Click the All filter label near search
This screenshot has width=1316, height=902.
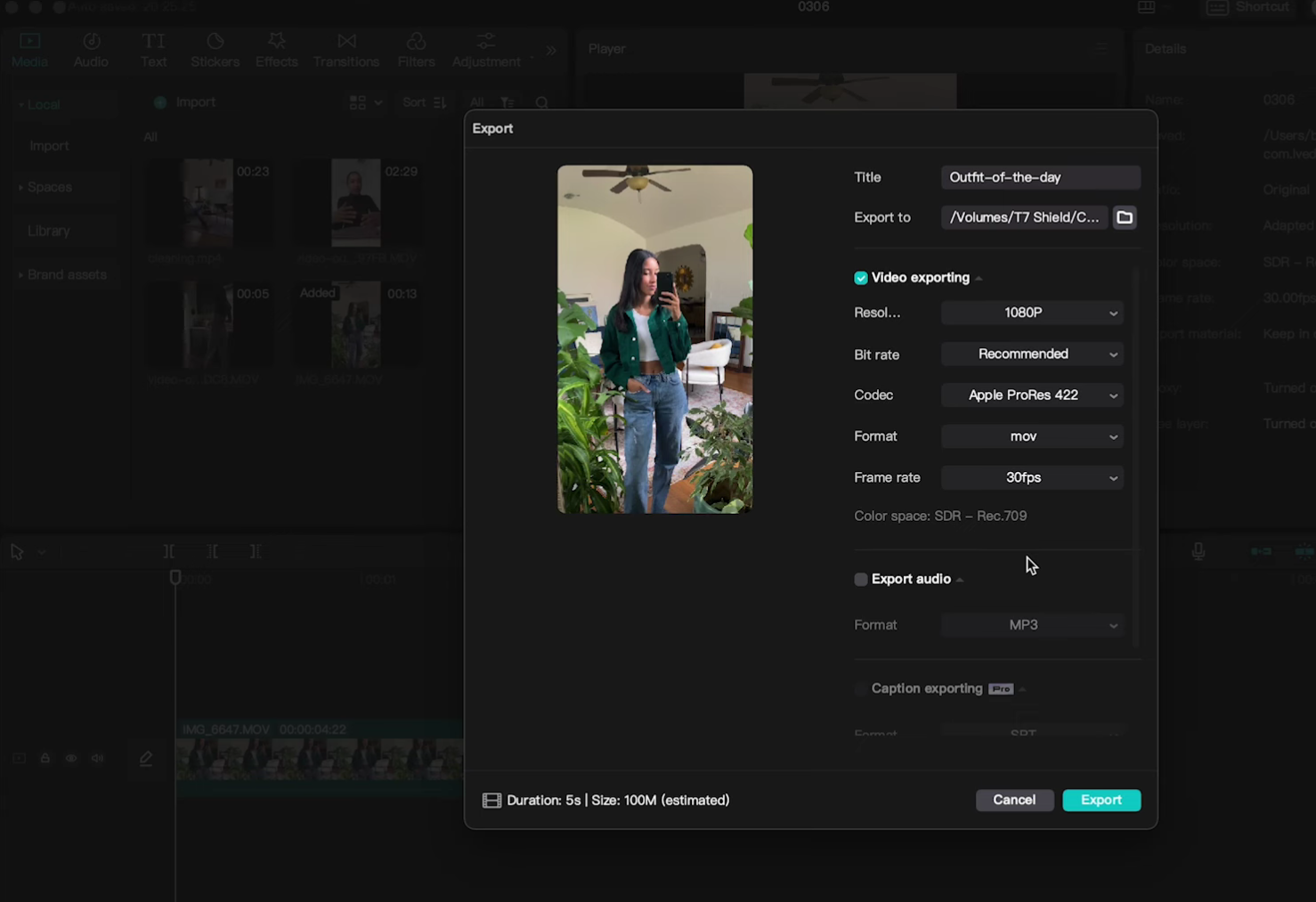coord(477,103)
